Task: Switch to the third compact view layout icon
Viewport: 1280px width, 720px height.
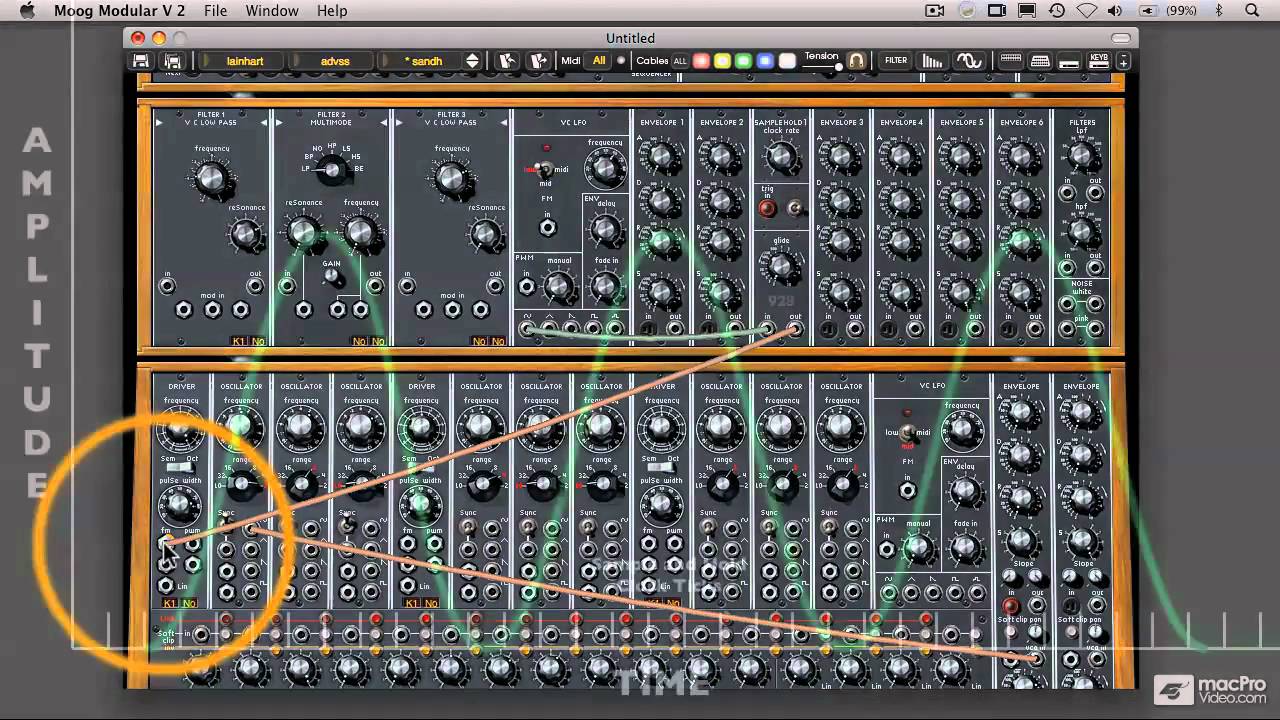Action: pyautogui.click(x=1069, y=61)
